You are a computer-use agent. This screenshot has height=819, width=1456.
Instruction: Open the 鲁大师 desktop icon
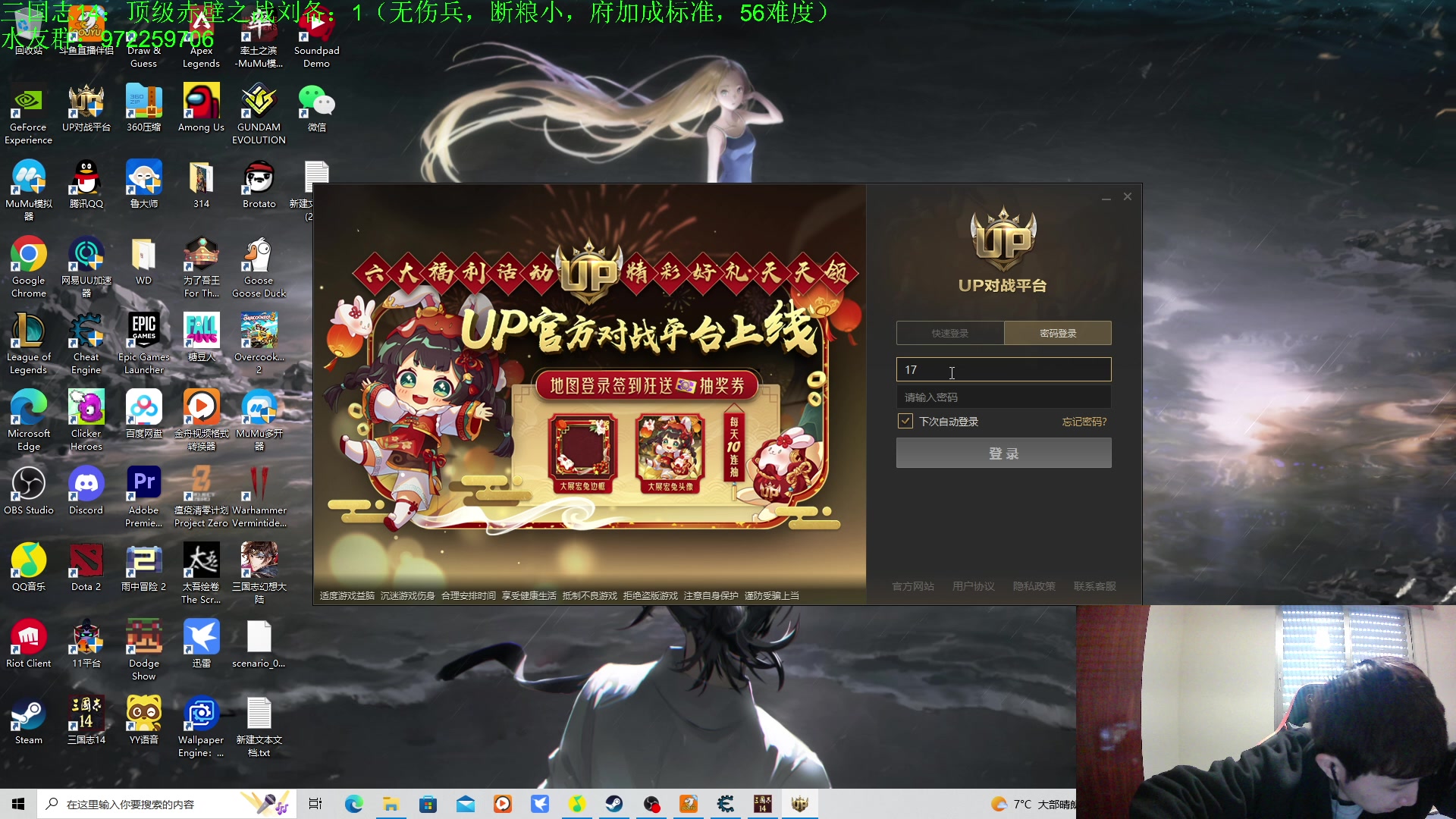pyautogui.click(x=144, y=184)
